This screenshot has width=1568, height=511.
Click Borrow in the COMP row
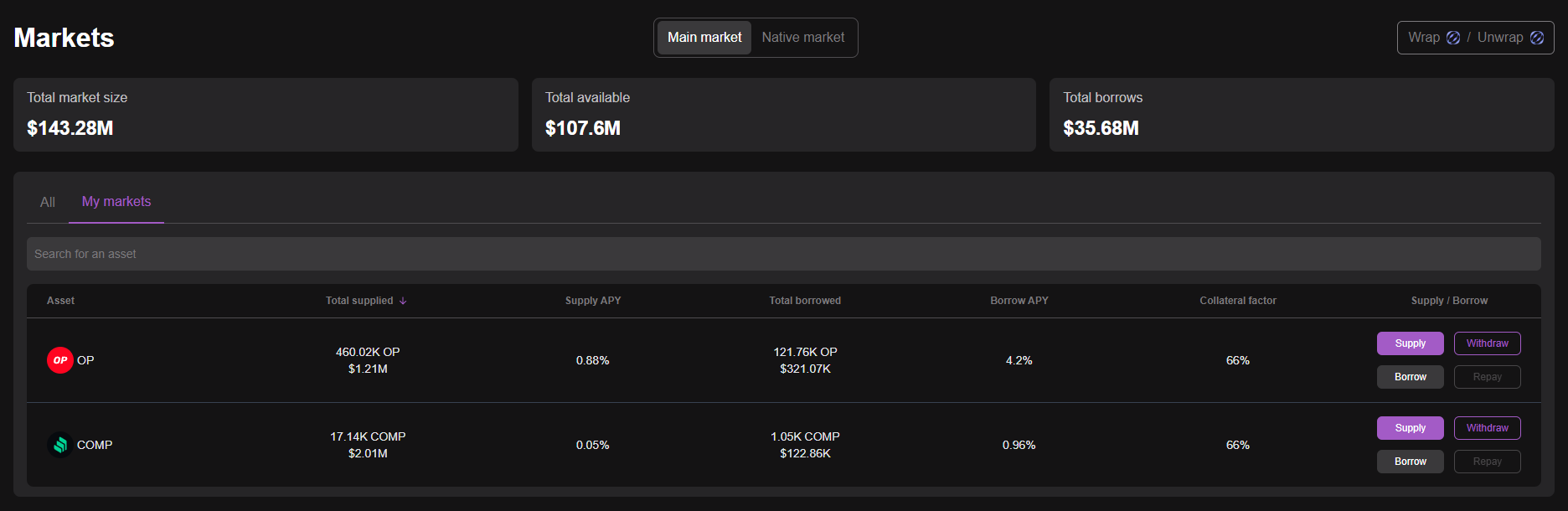1410,462
